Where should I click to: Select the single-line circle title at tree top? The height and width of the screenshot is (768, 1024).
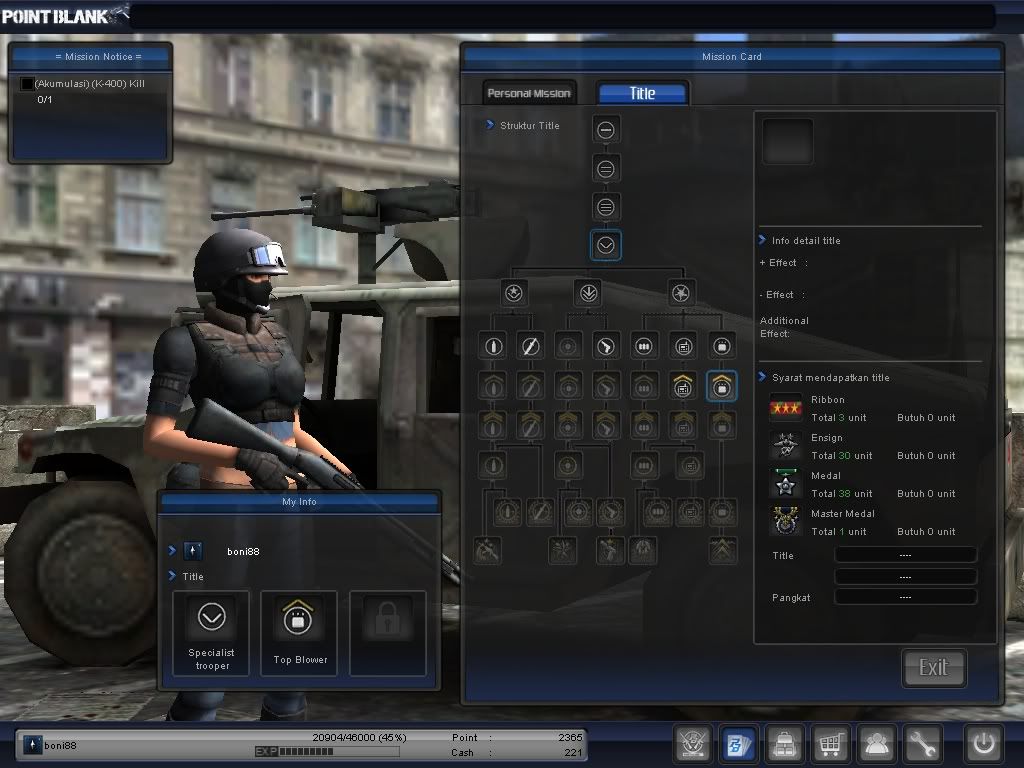point(605,130)
